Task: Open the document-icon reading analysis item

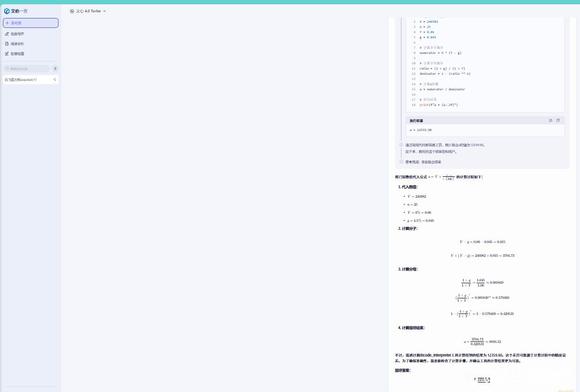Action: [x=15, y=44]
